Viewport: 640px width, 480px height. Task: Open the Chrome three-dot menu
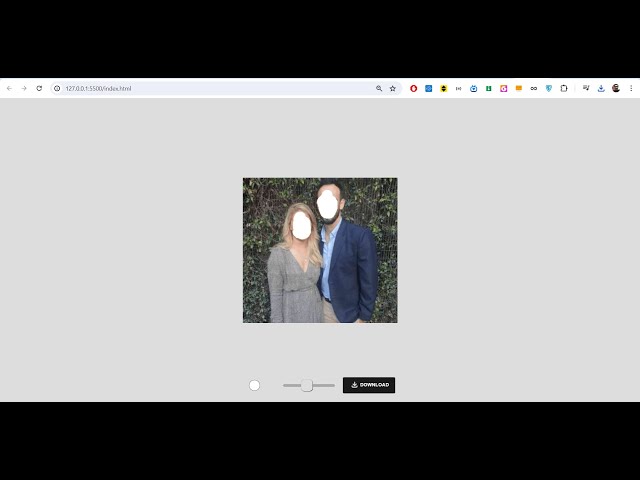[630, 88]
